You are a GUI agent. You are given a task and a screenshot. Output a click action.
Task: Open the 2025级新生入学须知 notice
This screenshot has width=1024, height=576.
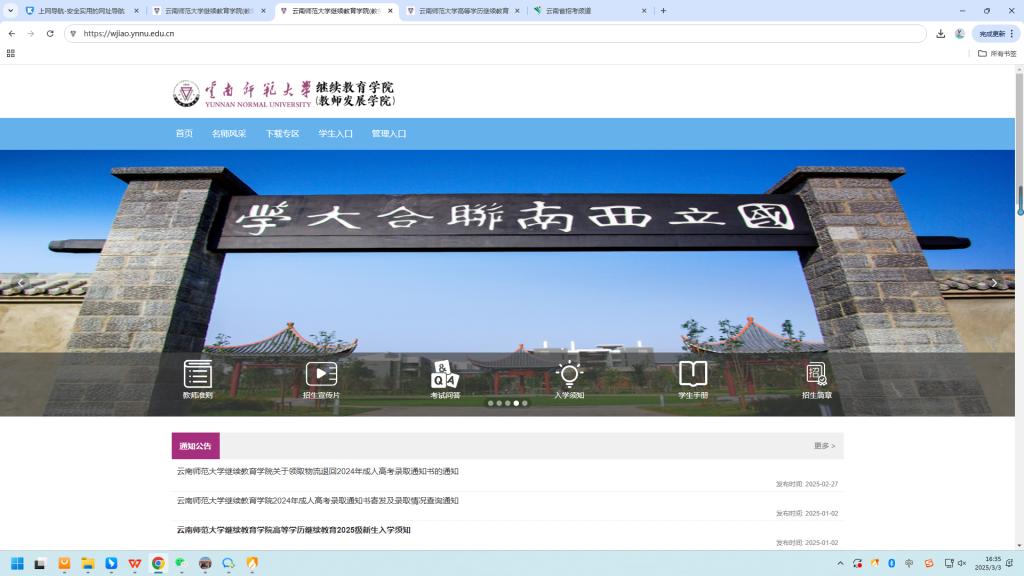coord(294,530)
